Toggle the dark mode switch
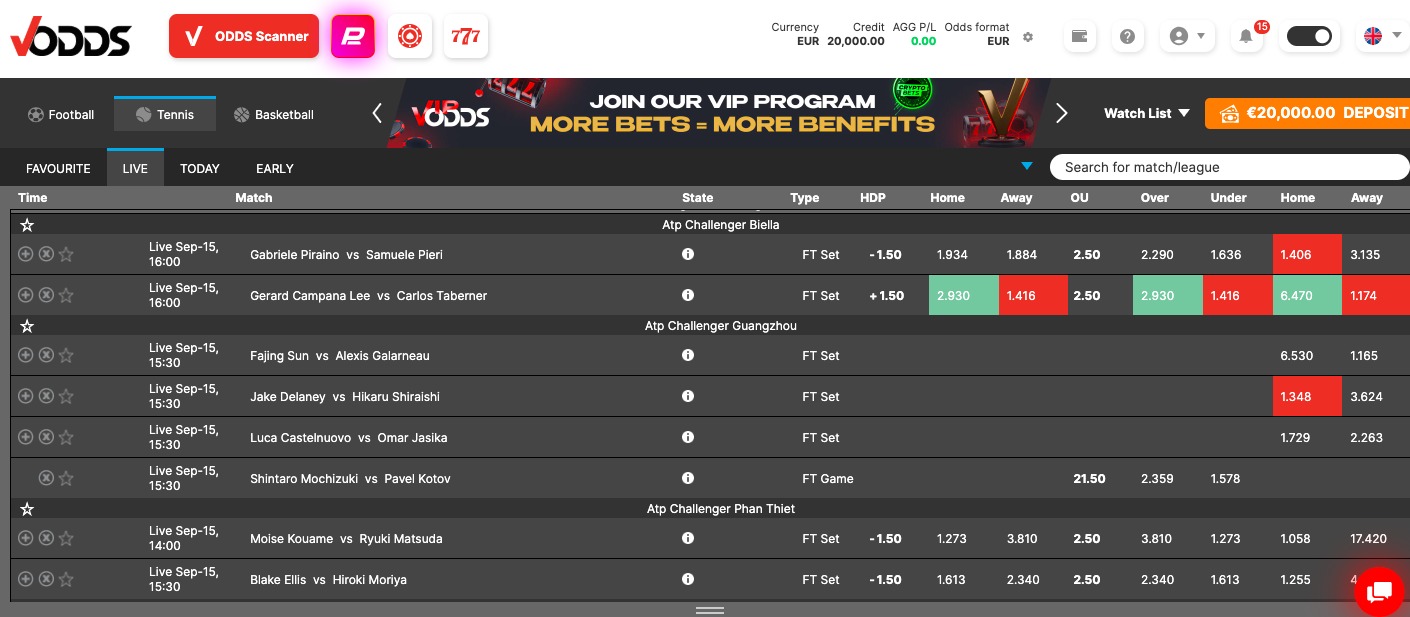This screenshot has height=617, width=1410. (x=1310, y=36)
